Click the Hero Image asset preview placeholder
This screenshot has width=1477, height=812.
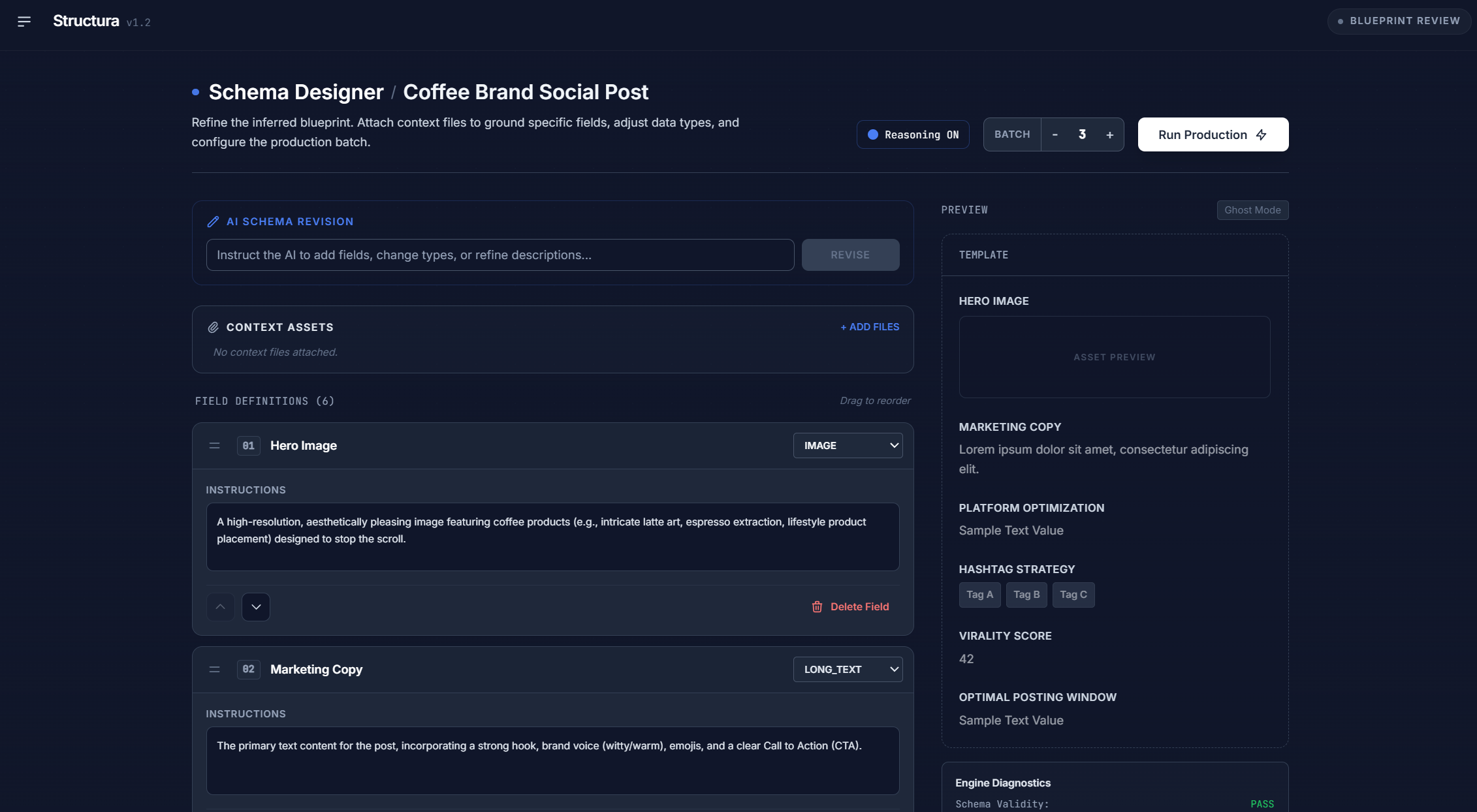click(1114, 357)
